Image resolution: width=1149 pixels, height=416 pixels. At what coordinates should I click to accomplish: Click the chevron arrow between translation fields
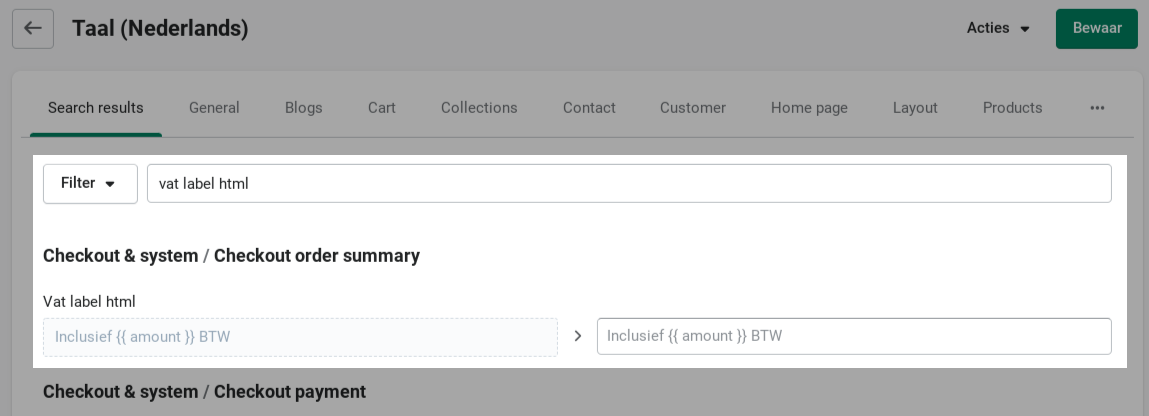pos(578,336)
